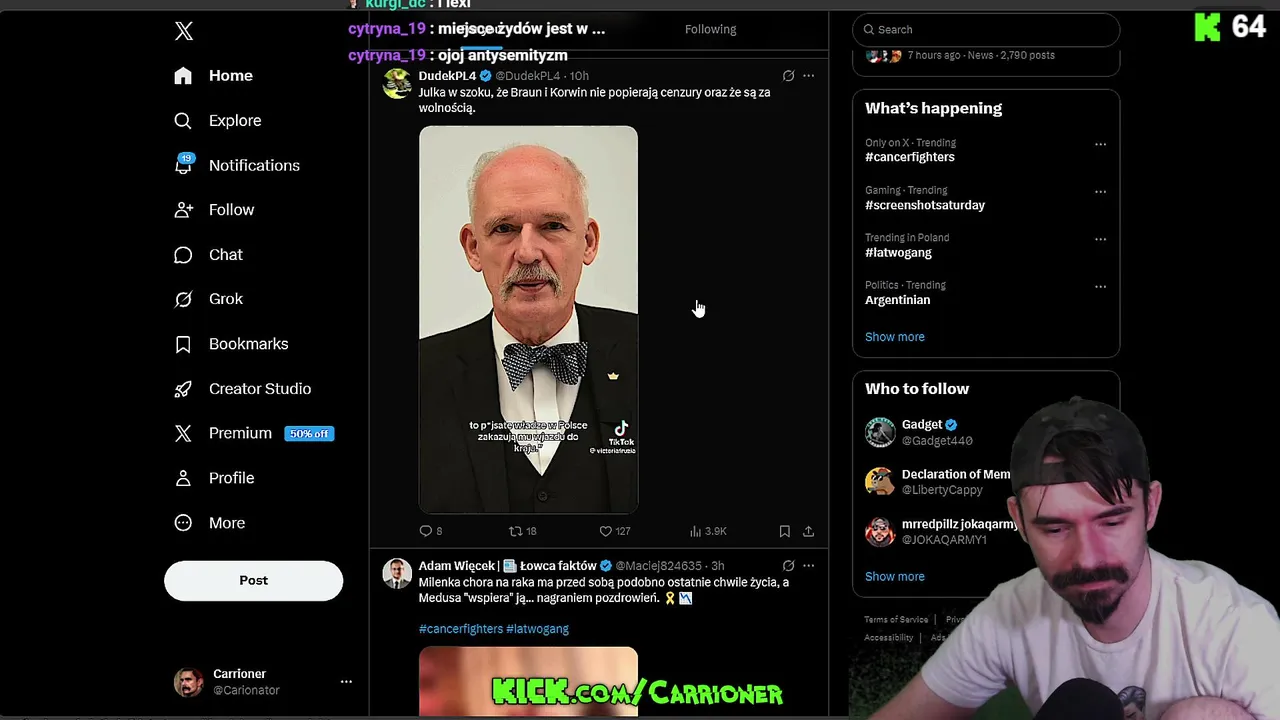Open the #screenshotsaturday trending topic
The height and width of the screenshot is (720, 1280).
pos(925,205)
